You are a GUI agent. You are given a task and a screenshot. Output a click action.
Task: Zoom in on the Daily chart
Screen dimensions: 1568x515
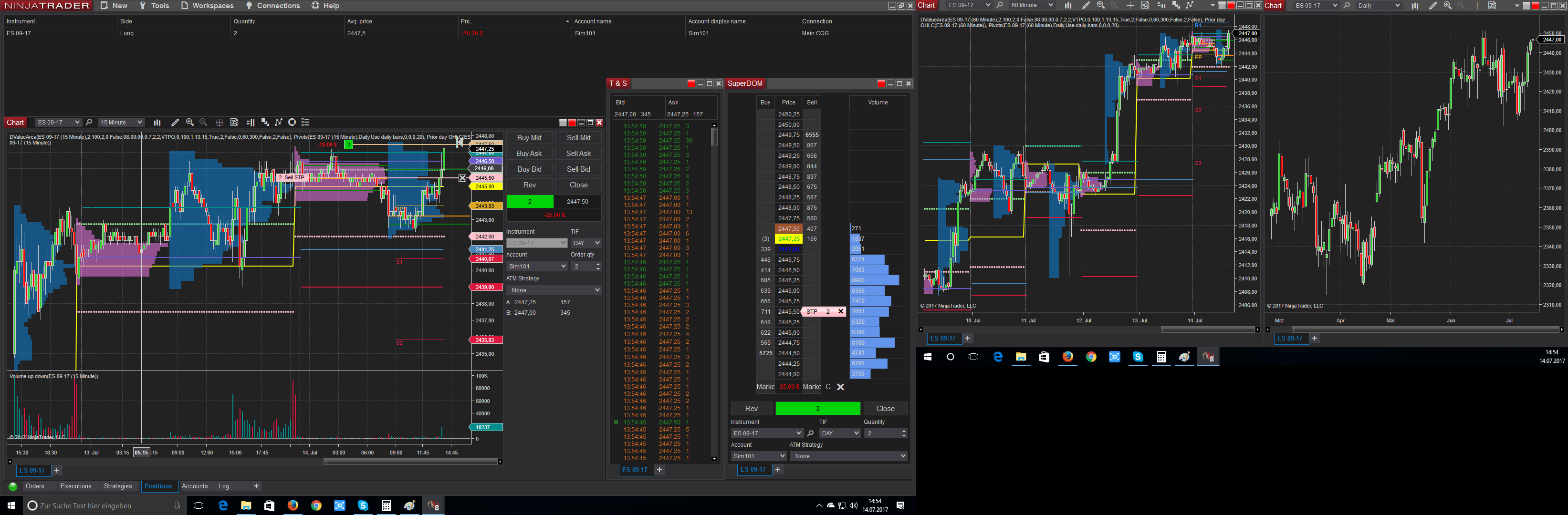[x=1447, y=5]
